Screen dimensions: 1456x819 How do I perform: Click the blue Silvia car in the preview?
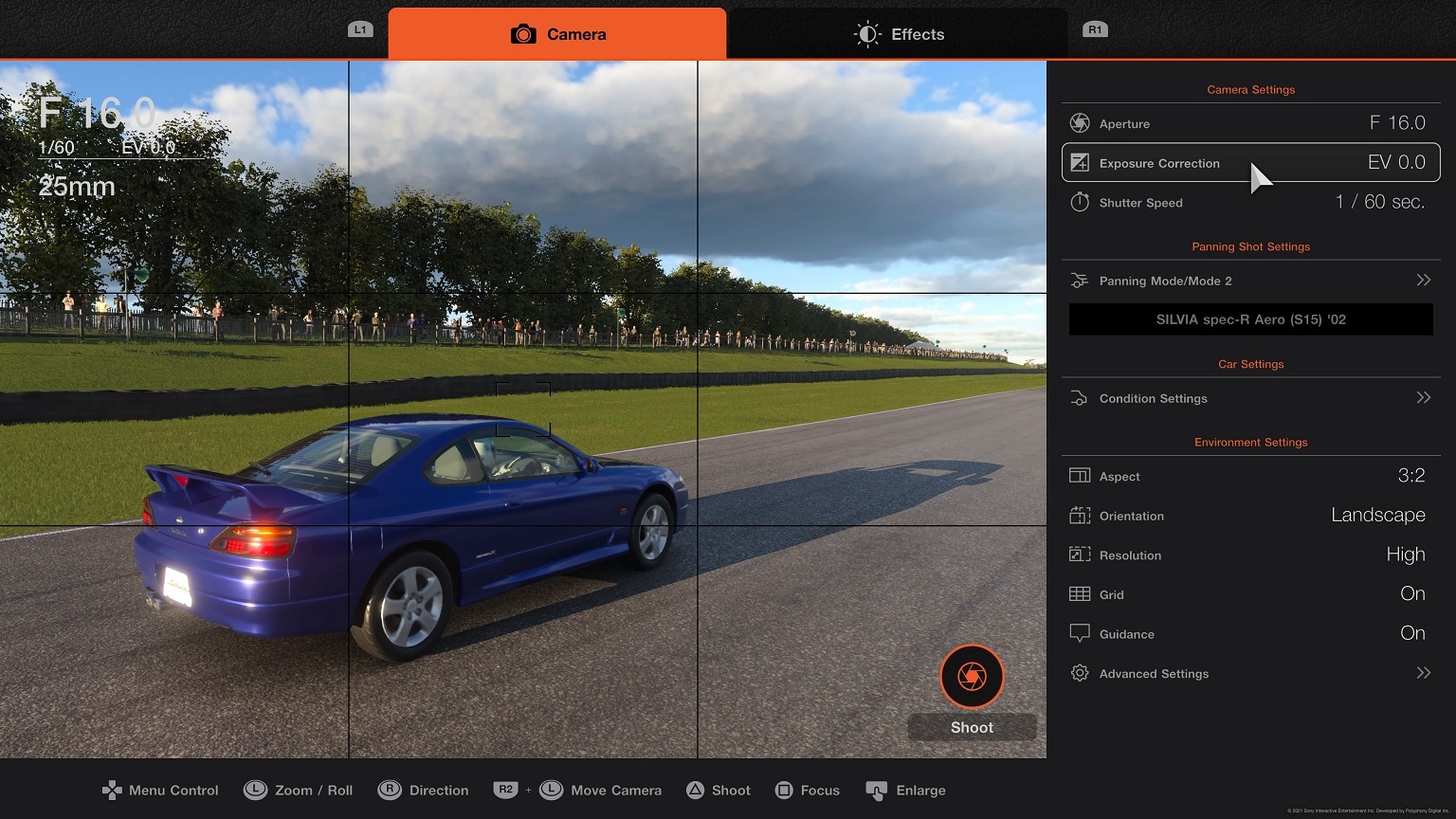[x=410, y=536]
